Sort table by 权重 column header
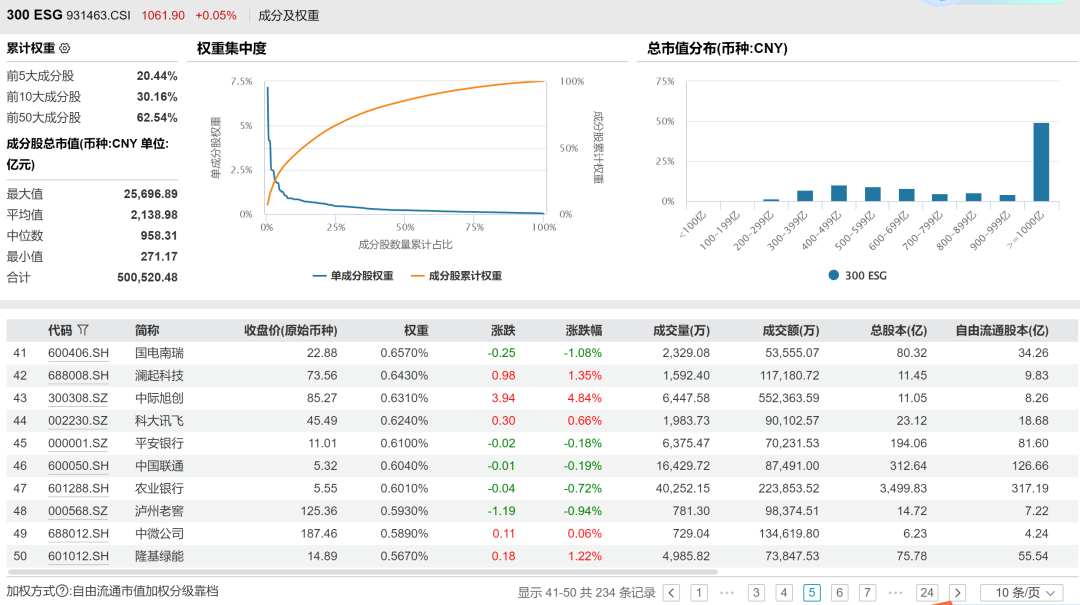This screenshot has width=1080, height=605. (x=416, y=330)
